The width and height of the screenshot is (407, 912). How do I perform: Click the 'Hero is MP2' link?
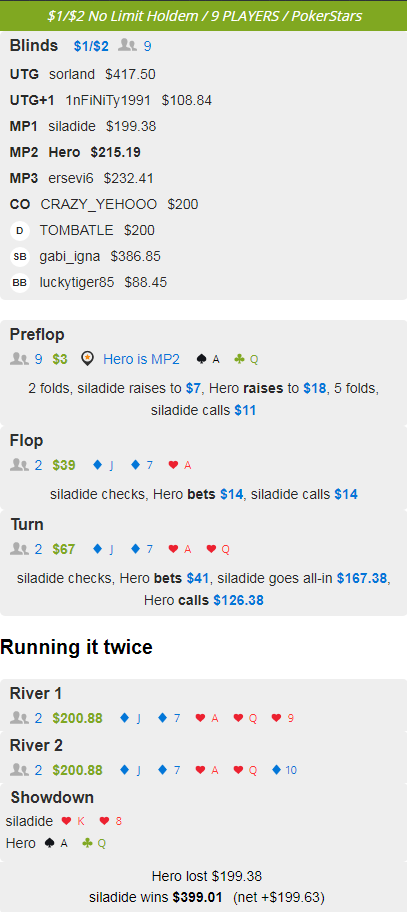click(141, 359)
